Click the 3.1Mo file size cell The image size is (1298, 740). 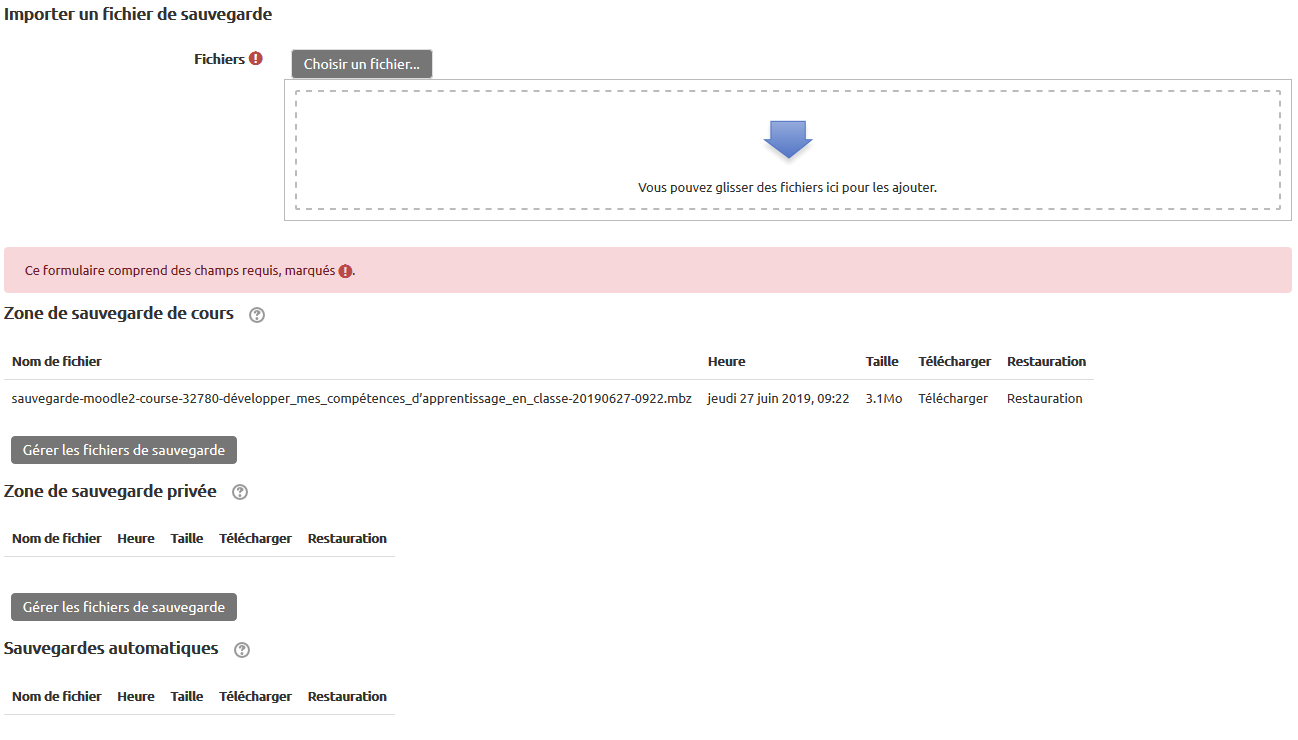click(x=883, y=398)
